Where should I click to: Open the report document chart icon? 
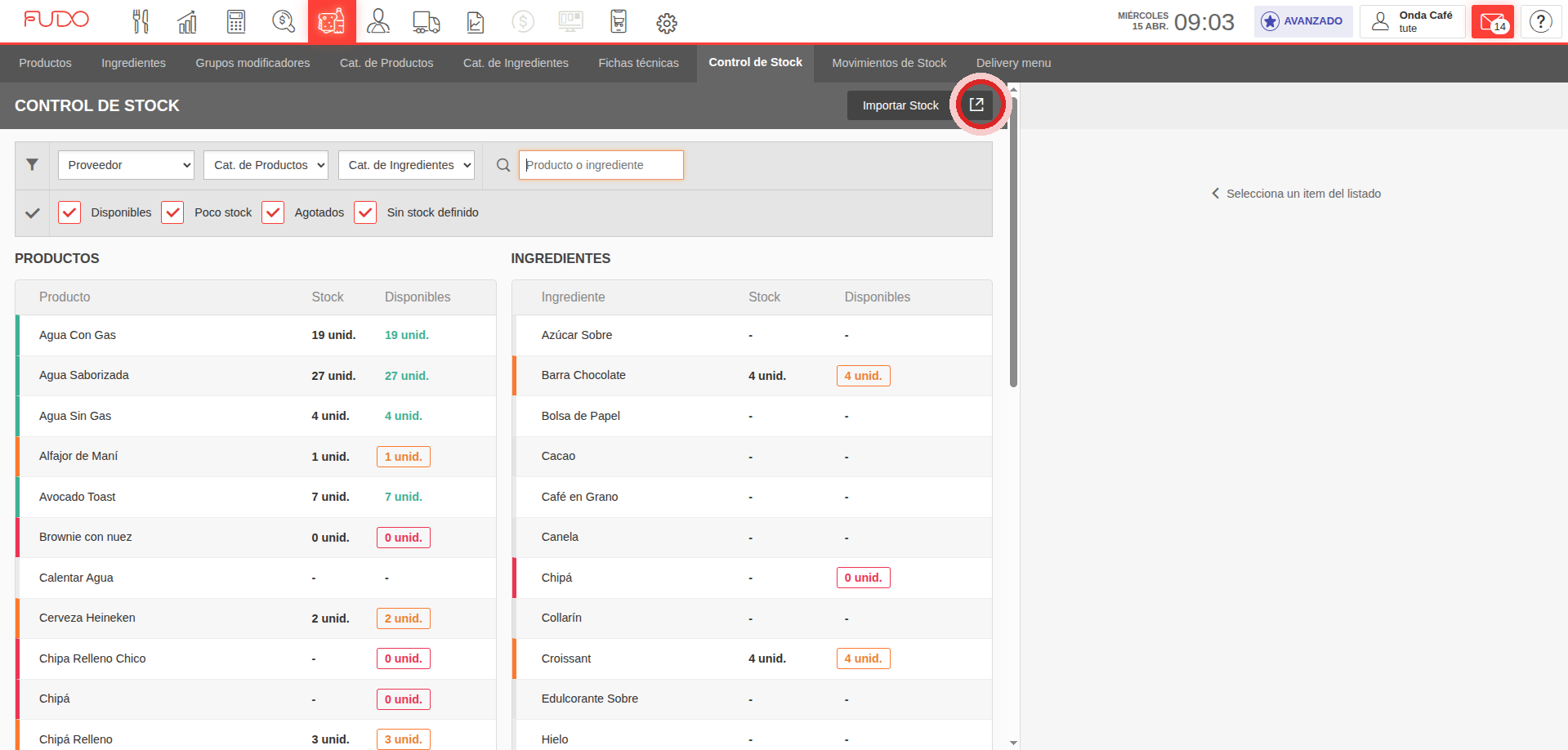[476, 21]
